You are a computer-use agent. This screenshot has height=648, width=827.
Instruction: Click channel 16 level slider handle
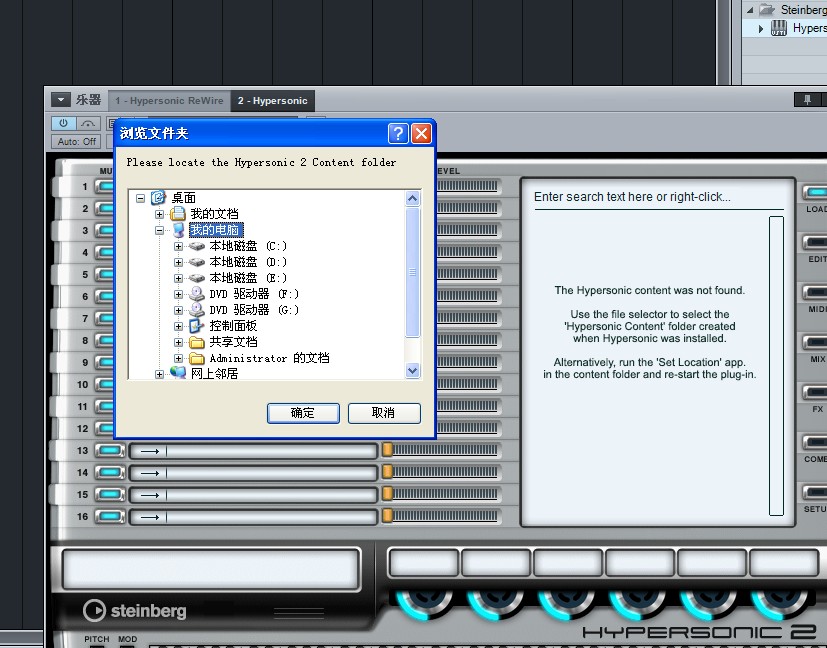click(388, 515)
